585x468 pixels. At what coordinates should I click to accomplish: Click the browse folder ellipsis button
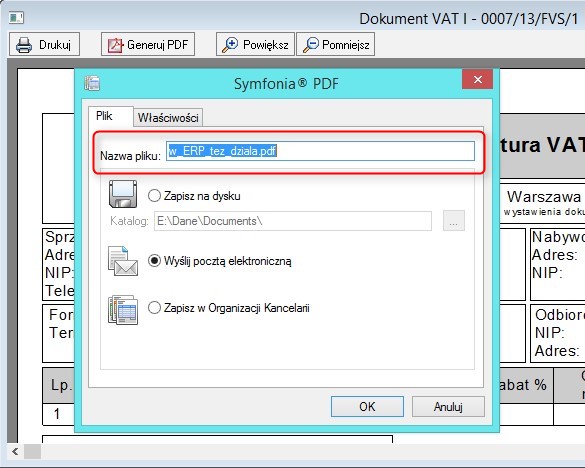point(454,221)
